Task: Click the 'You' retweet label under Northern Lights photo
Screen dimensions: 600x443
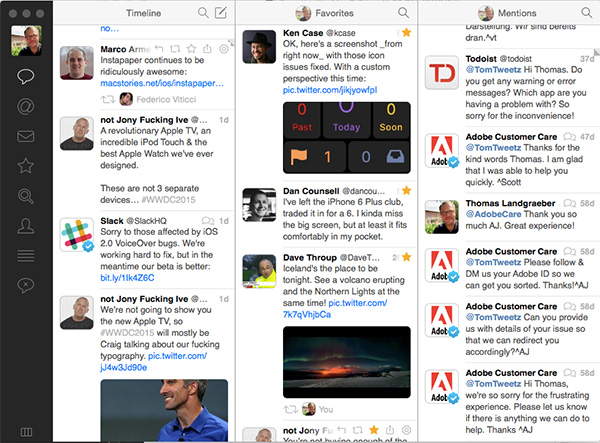Action: click(326, 409)
